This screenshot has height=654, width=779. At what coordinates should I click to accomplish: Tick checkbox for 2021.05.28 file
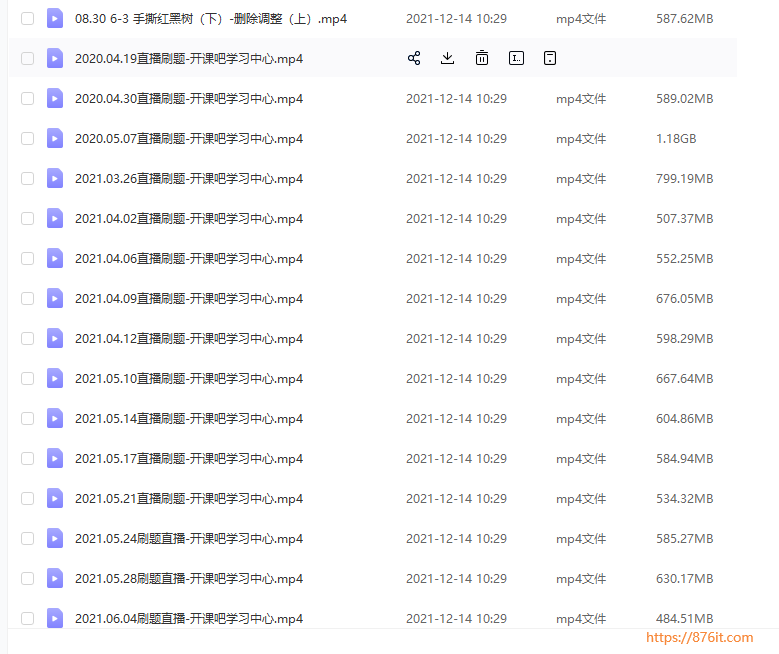pos(27,578)
